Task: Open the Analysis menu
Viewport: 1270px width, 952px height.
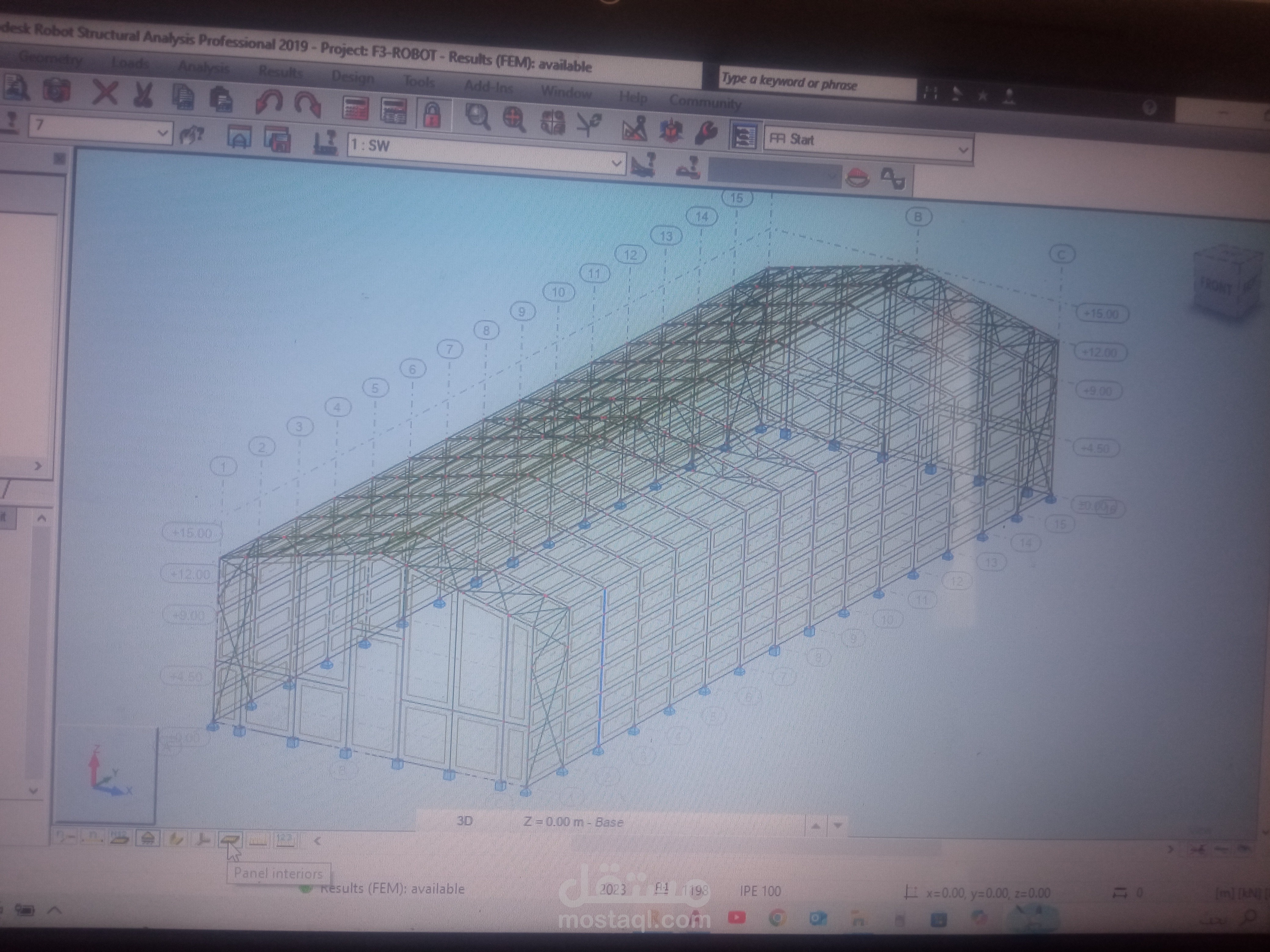Action: click(203, 67)
